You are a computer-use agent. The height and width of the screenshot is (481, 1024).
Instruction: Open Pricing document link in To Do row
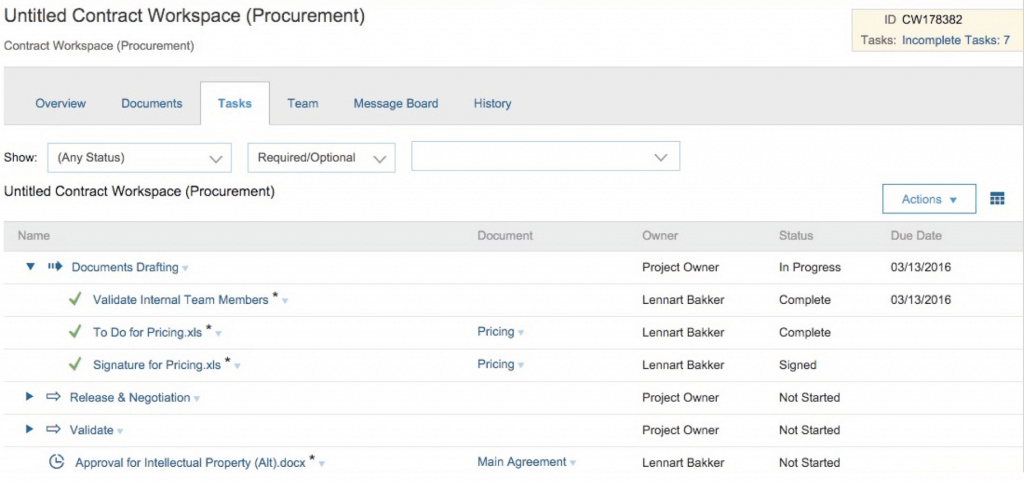tap(496, 332)
